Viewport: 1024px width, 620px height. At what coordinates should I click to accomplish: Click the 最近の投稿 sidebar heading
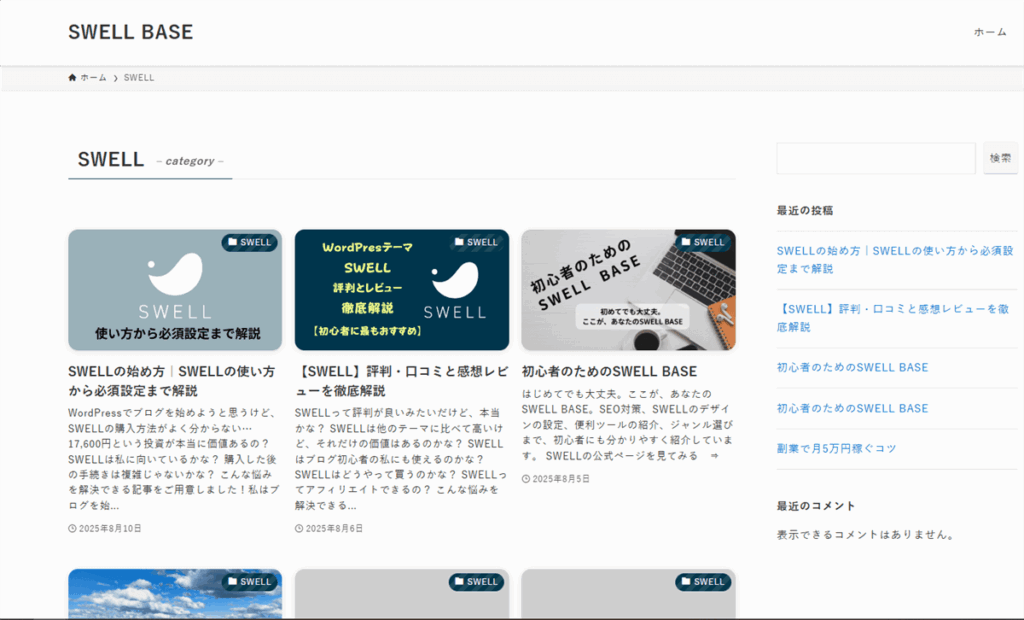point(805,210)
